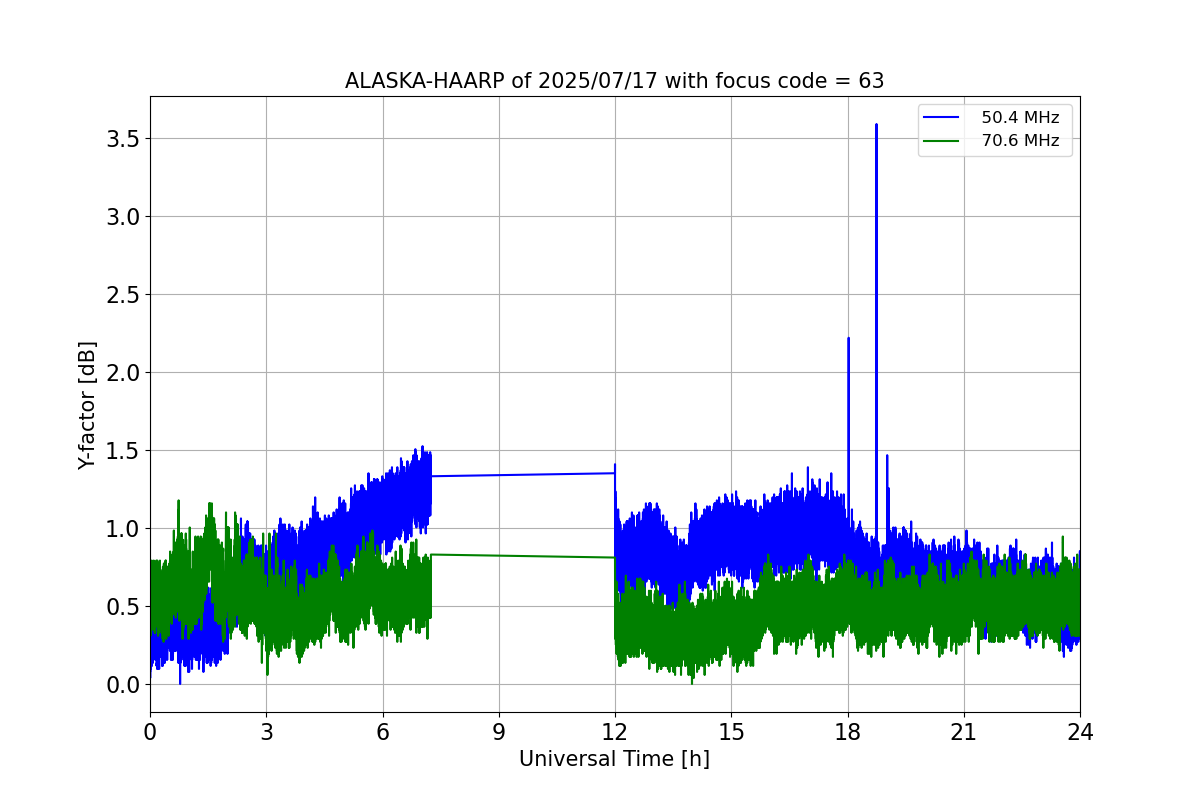This screenshot has height=800, width=1200.
Task: Click the 3 x-axis tick label
Action: pos(266,732)
